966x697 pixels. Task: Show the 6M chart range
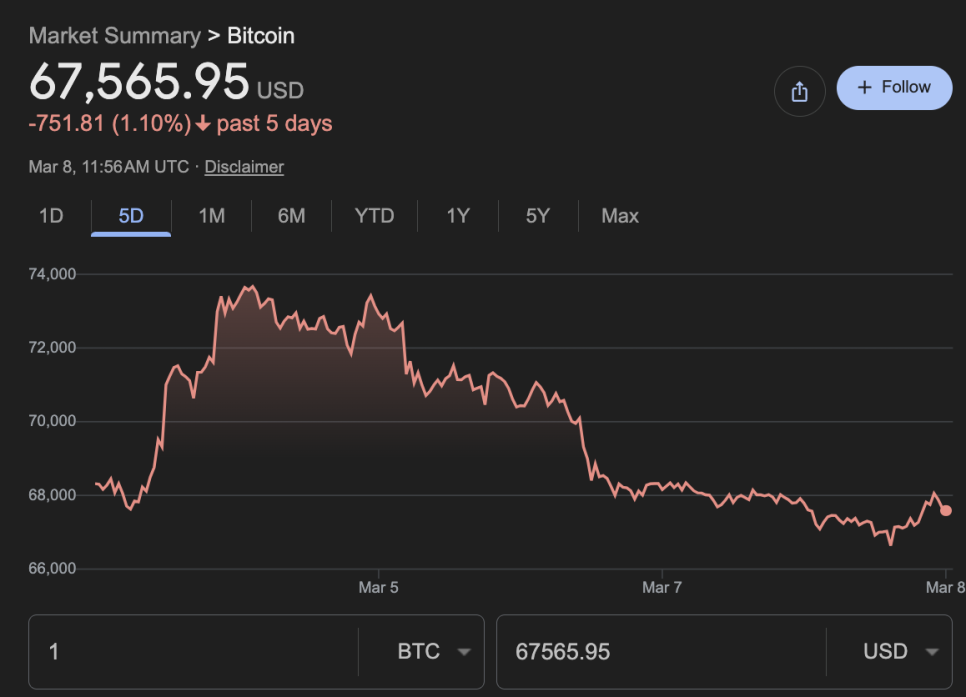pyautogui.click(x=291, y=216)
